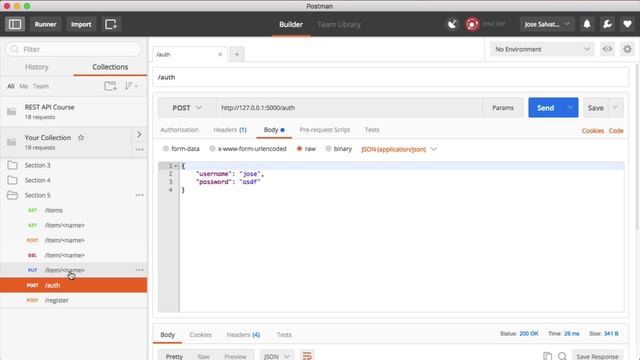Search the response body icon
Screen dimensions: 640x360
562,356
